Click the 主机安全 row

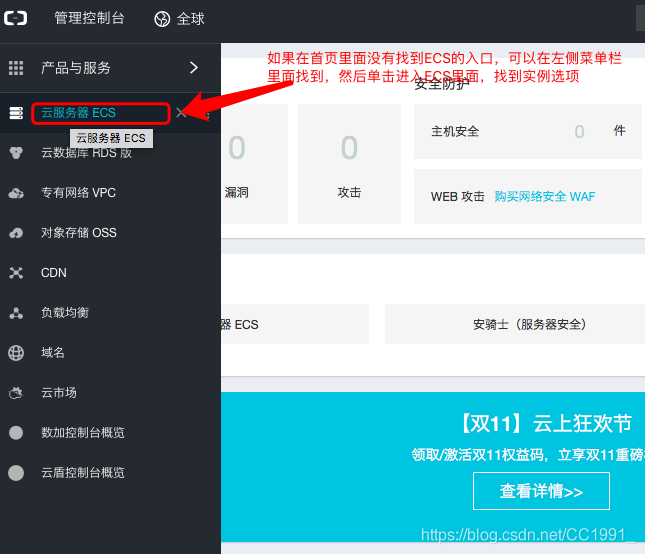tap(528, 132)
